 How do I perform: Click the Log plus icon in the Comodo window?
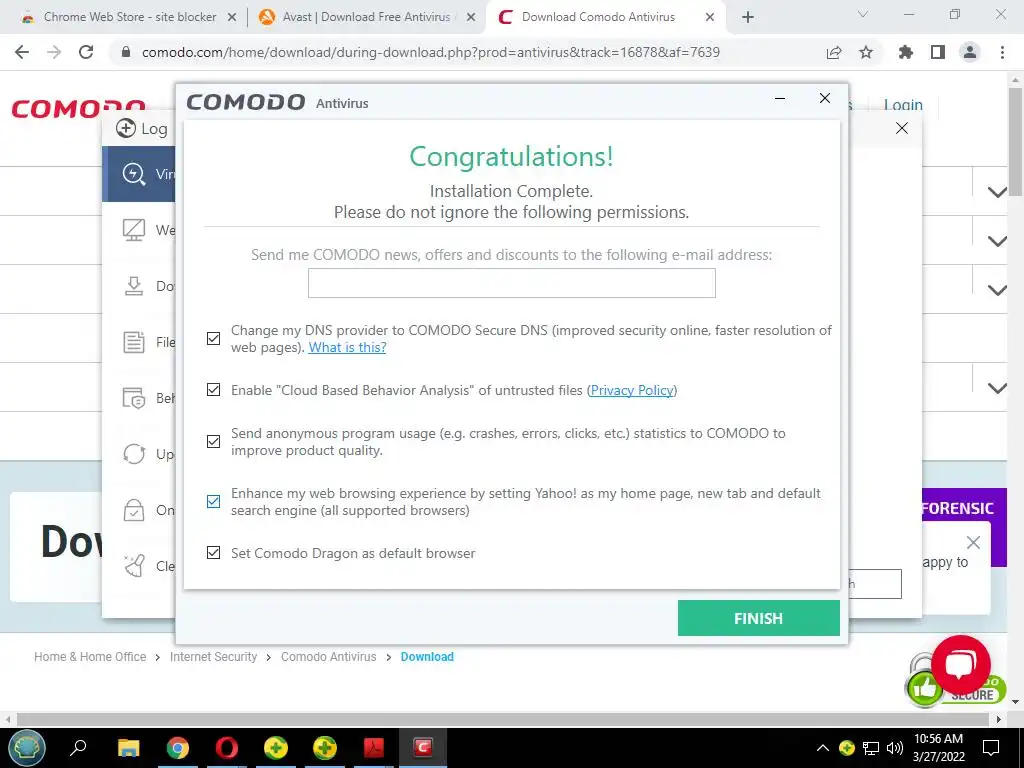(x=126, y=128)
